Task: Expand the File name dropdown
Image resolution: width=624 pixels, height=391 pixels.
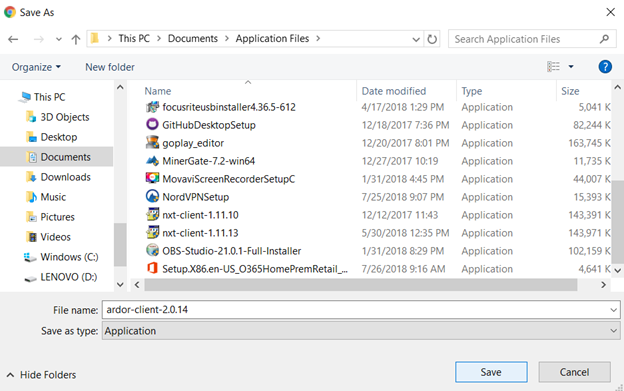Action: [614, 310]
